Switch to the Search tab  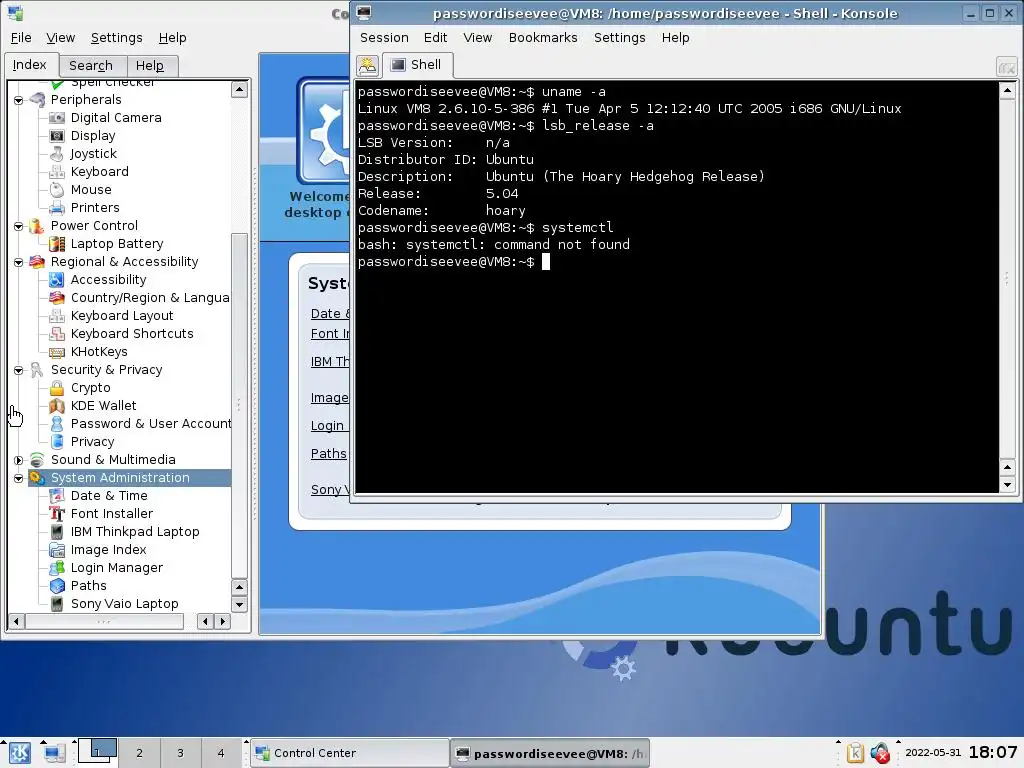pos(91,65)
